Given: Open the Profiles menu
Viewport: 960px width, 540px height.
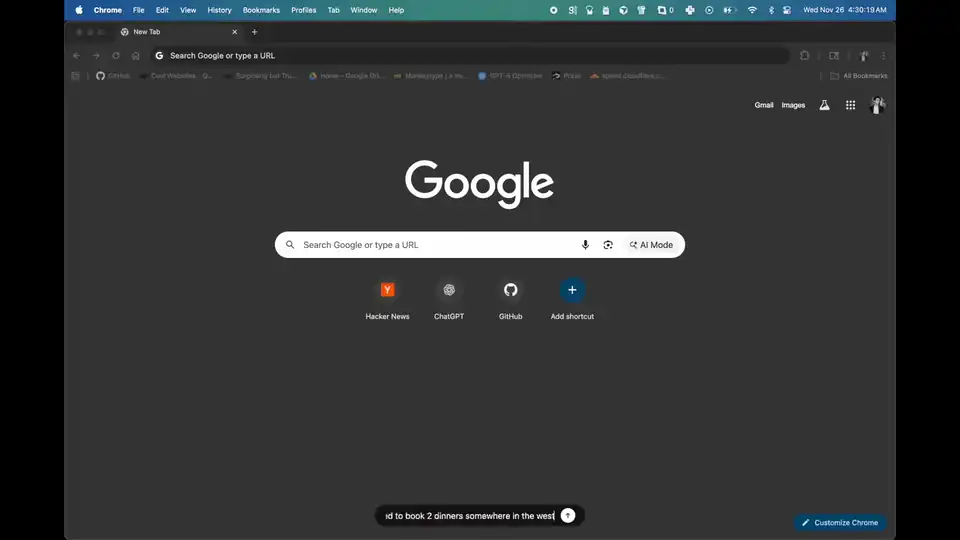Looking at the screenshot, I should tap(304, 10).
